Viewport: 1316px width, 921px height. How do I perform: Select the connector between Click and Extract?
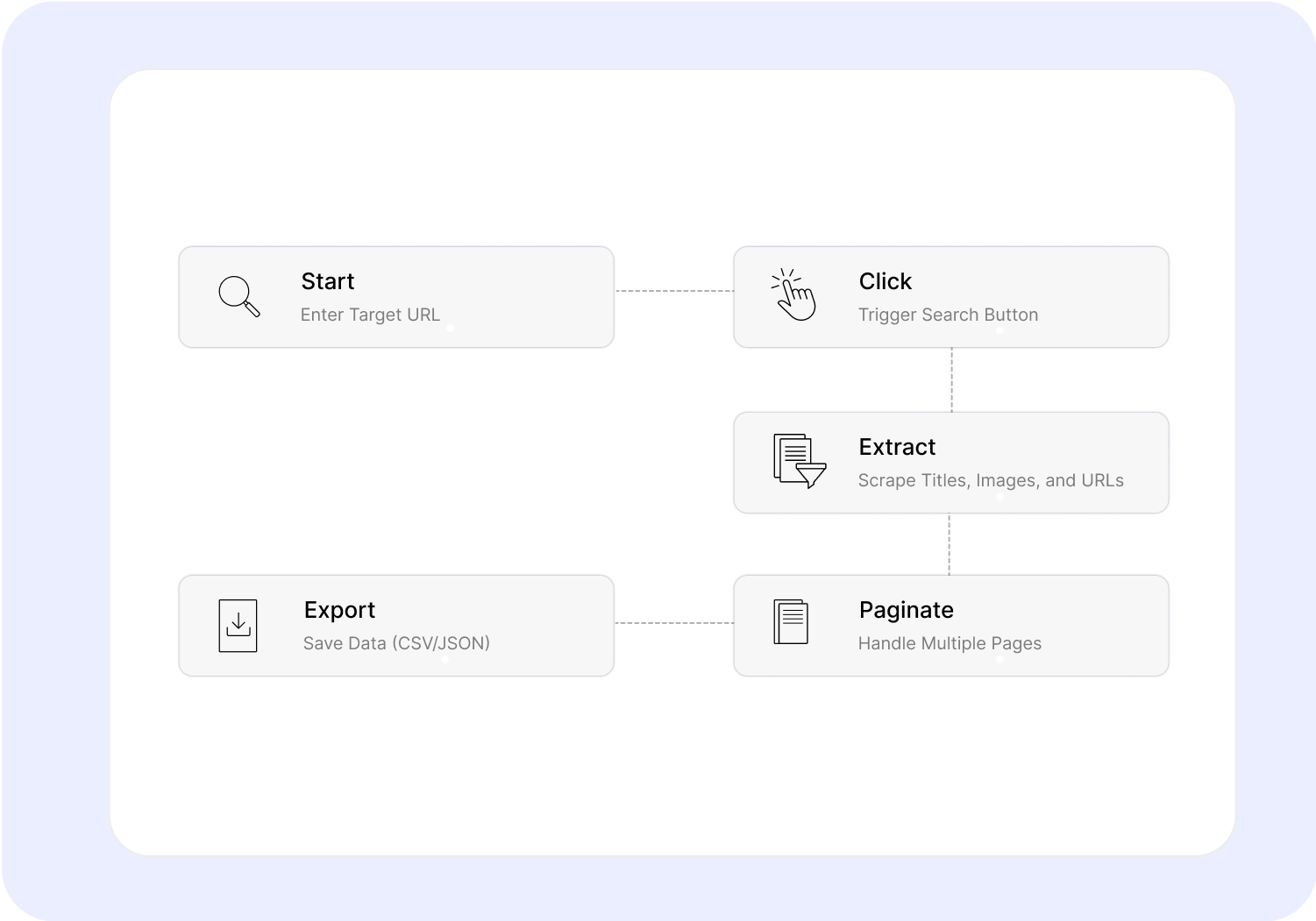951,379
